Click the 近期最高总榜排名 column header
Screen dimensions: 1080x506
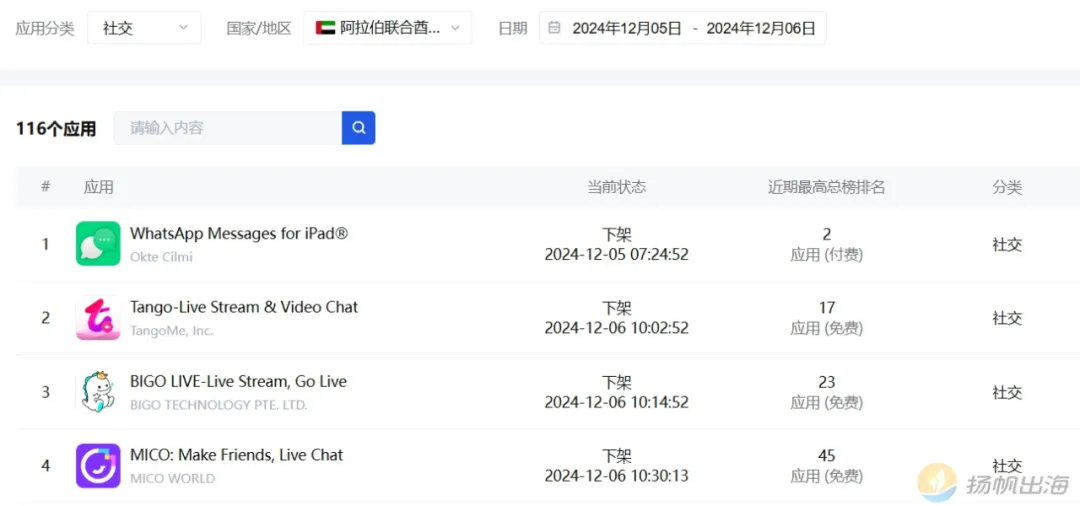coord(827,187)
